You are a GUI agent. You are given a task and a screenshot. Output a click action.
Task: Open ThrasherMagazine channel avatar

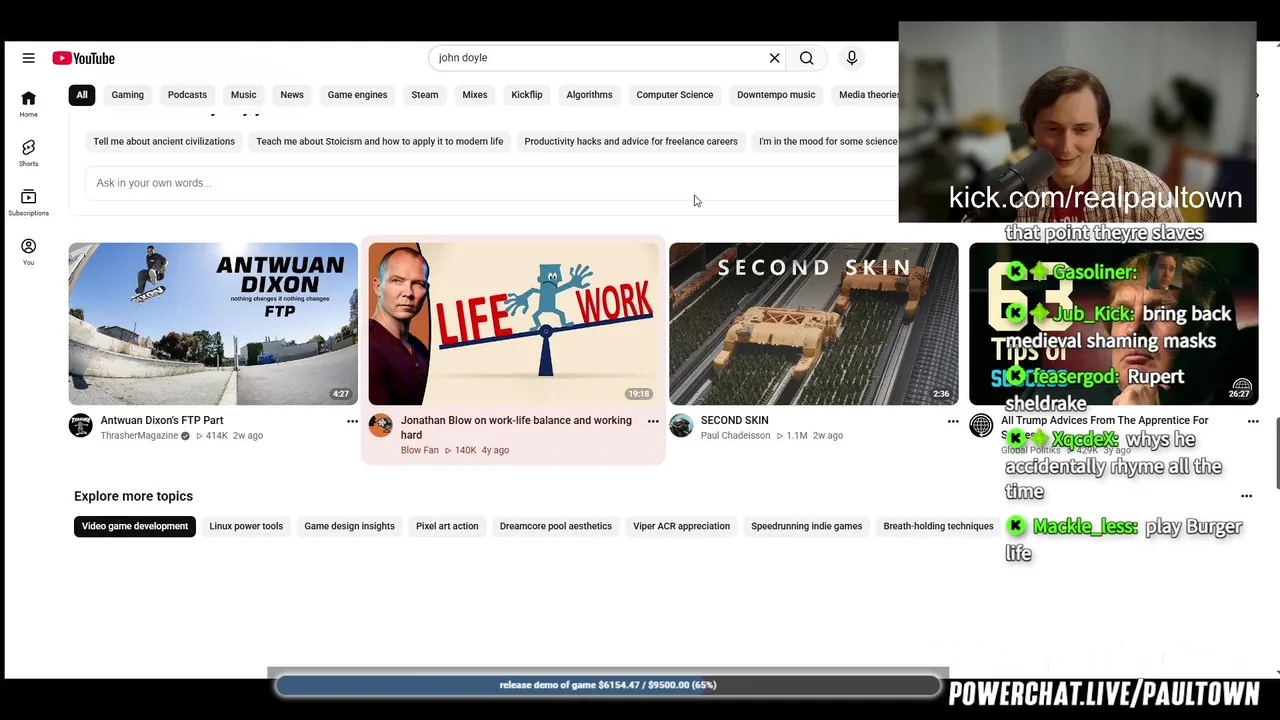pos(80,426)
